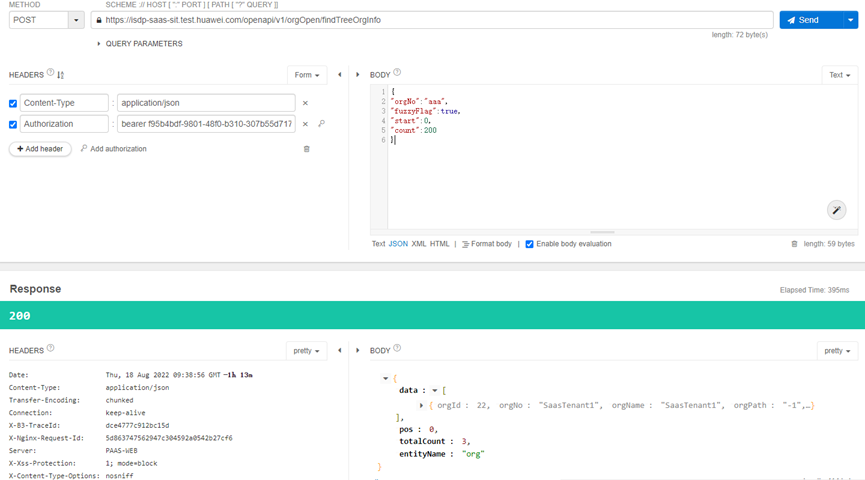Viewport: 865px width, 480px height.
Task: Click the request HEADERS help icon
Action: [x=50, y=72]
